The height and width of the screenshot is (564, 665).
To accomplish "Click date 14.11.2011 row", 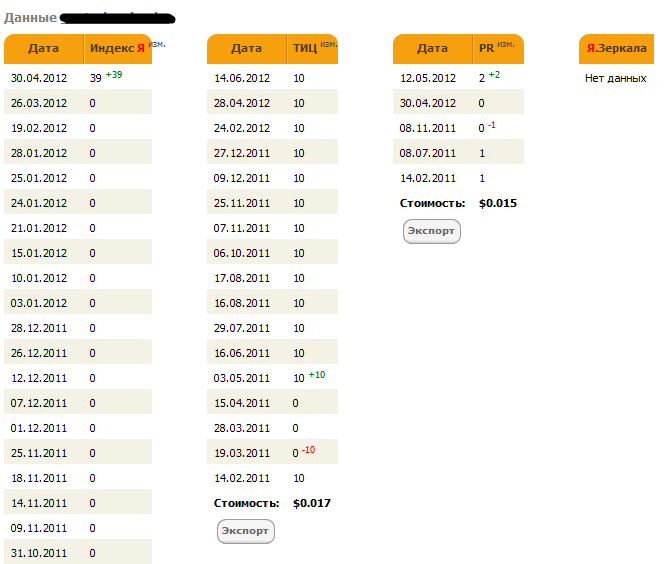I will point(78,504).
